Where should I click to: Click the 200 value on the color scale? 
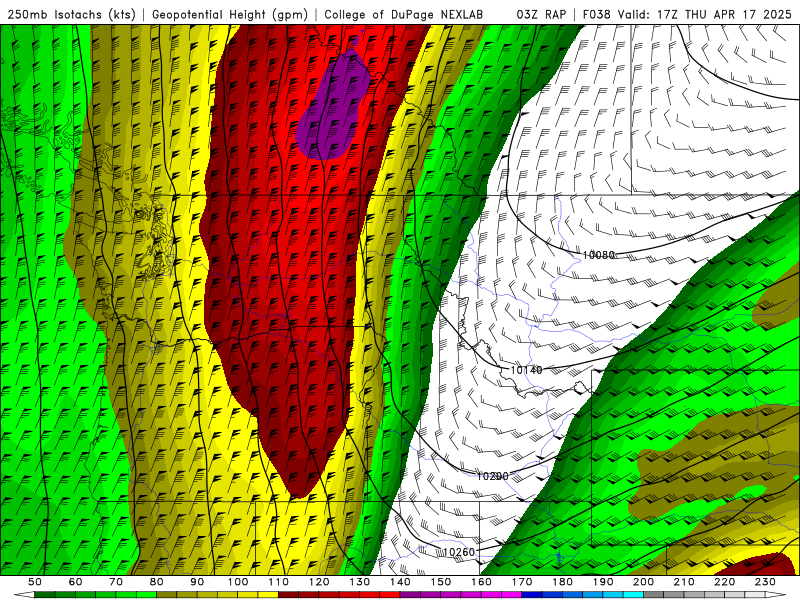pyautogui.click(x=643, y=582)
